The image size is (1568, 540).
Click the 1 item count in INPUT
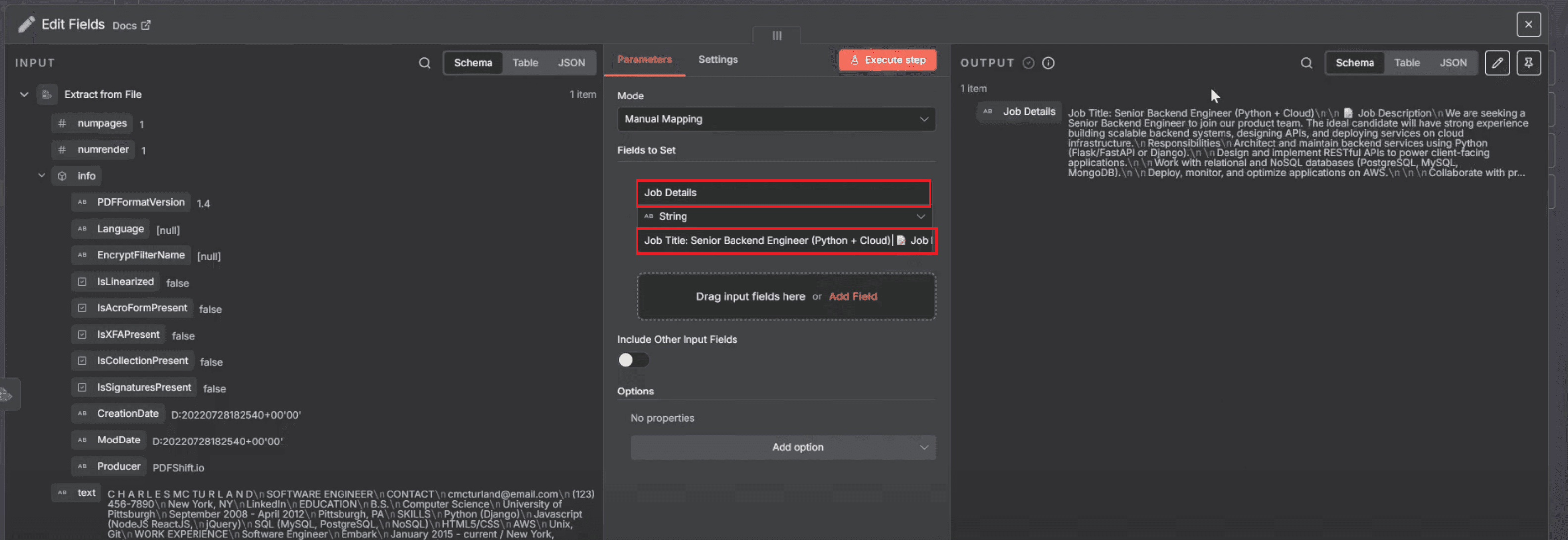click(583, 95)
